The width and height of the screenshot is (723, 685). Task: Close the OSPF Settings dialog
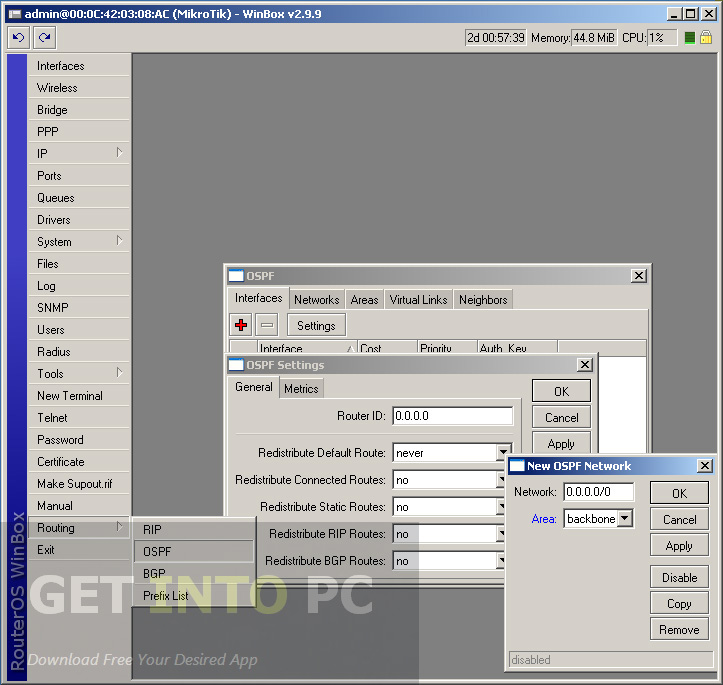[585, 365]
